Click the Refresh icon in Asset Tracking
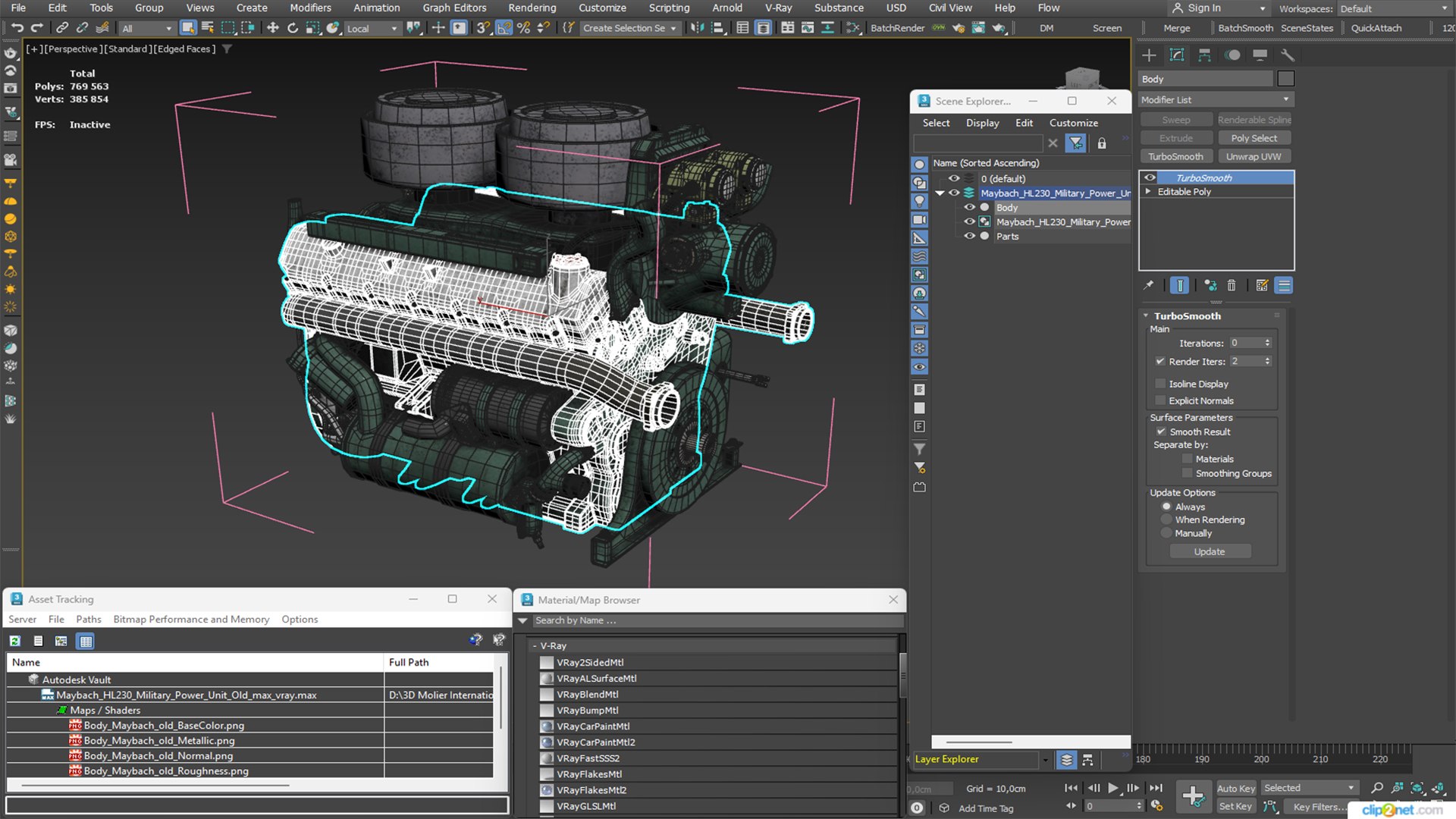 click(14, 641)
